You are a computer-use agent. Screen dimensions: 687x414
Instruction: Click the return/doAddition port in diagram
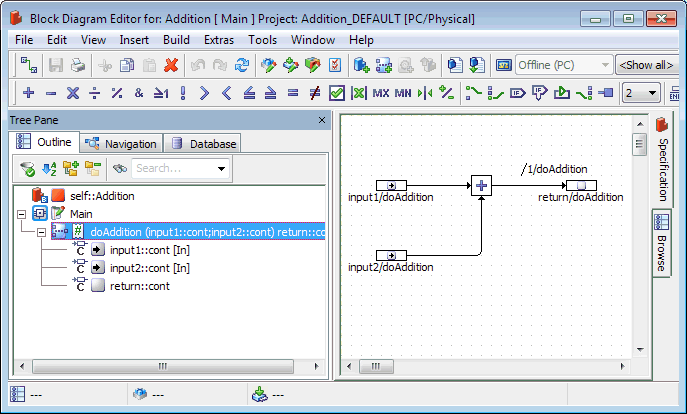pyautogui.click(x=581, y=185)
